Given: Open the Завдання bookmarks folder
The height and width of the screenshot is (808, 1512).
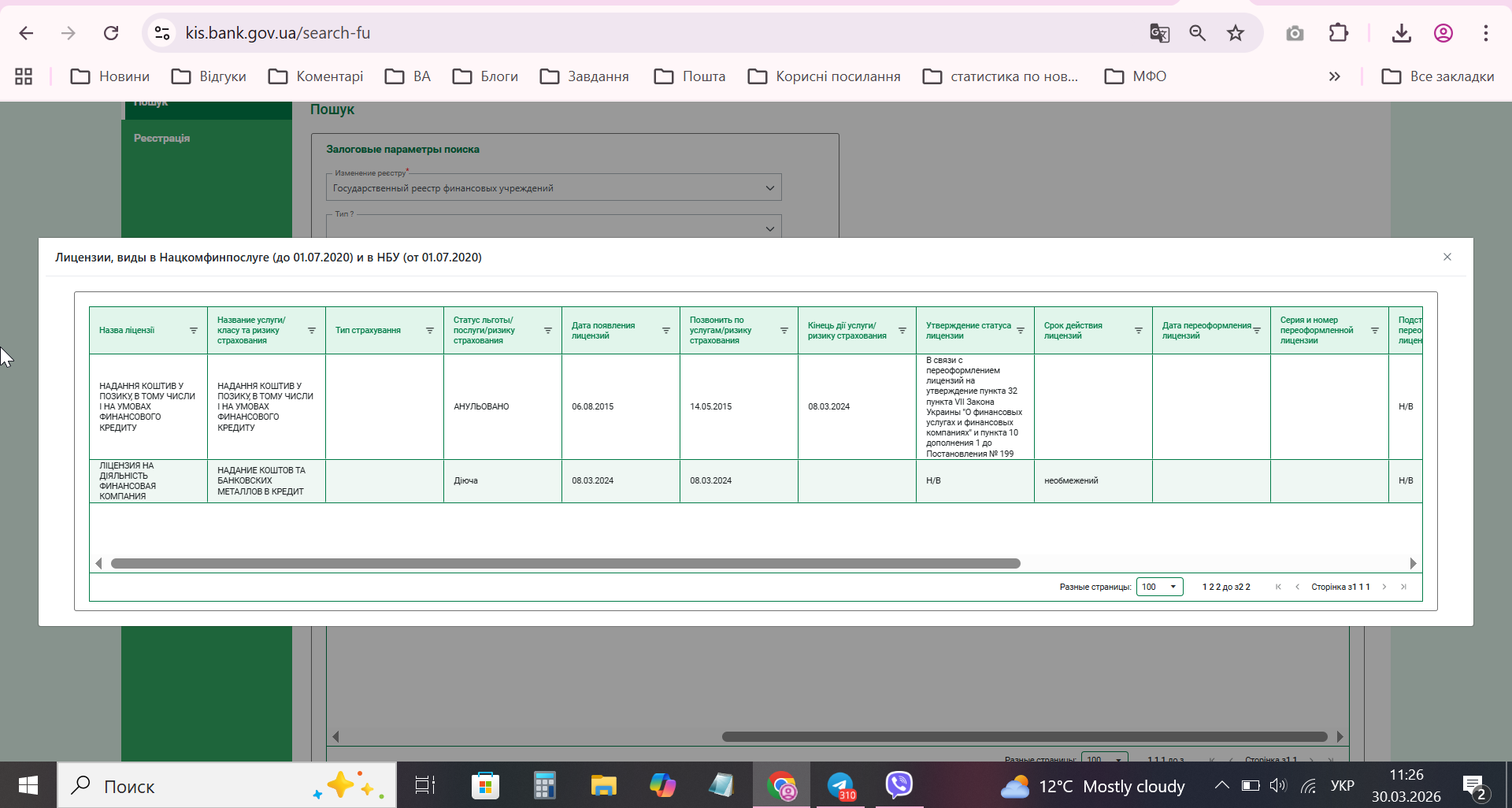Looking at the screenshot, I should tap(584, 76).
